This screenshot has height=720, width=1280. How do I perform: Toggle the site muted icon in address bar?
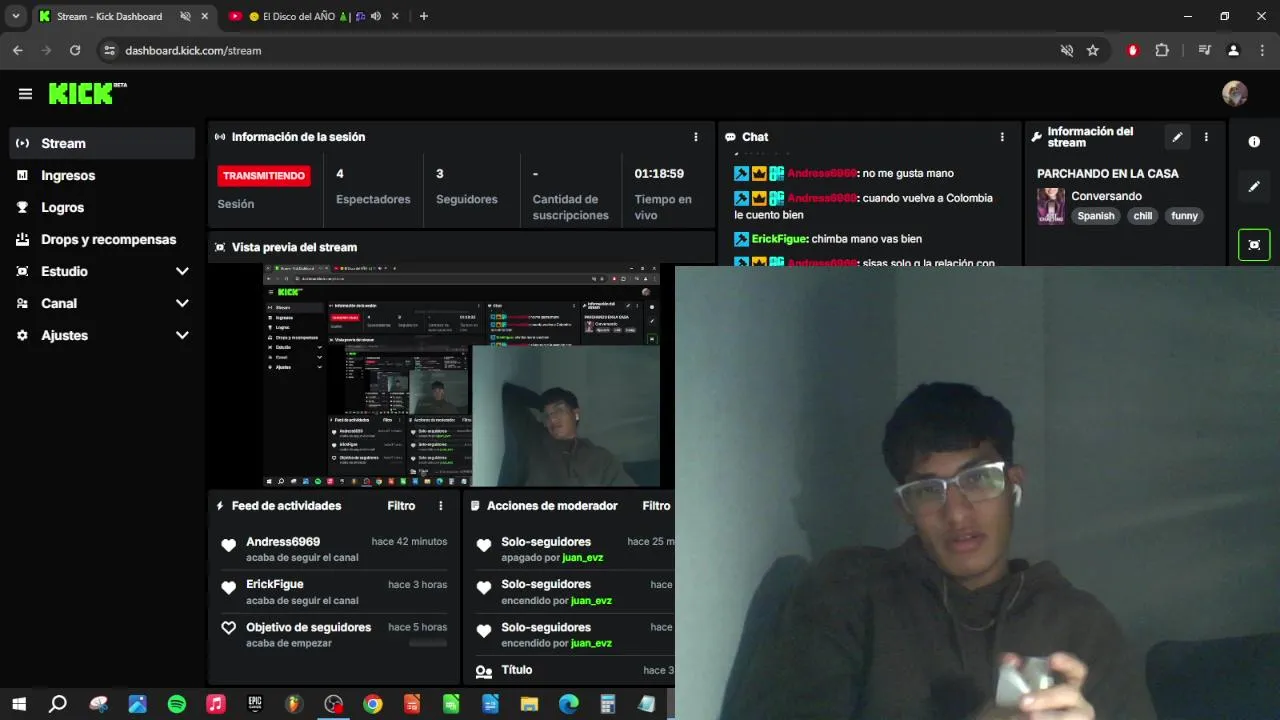pos(1067,50)
